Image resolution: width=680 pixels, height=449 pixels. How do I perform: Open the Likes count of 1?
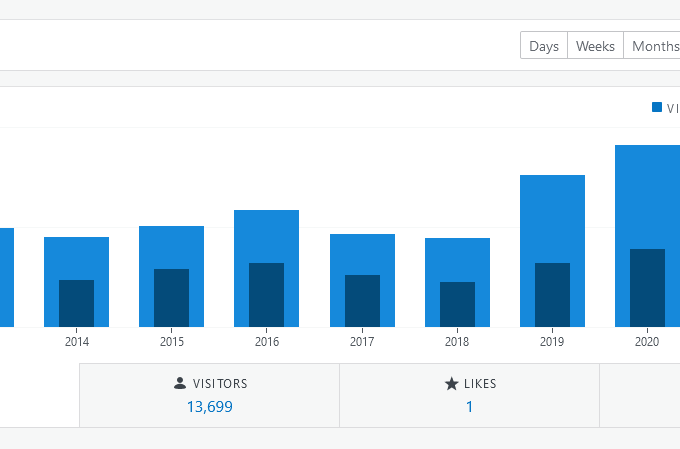[x=469, y=407]
